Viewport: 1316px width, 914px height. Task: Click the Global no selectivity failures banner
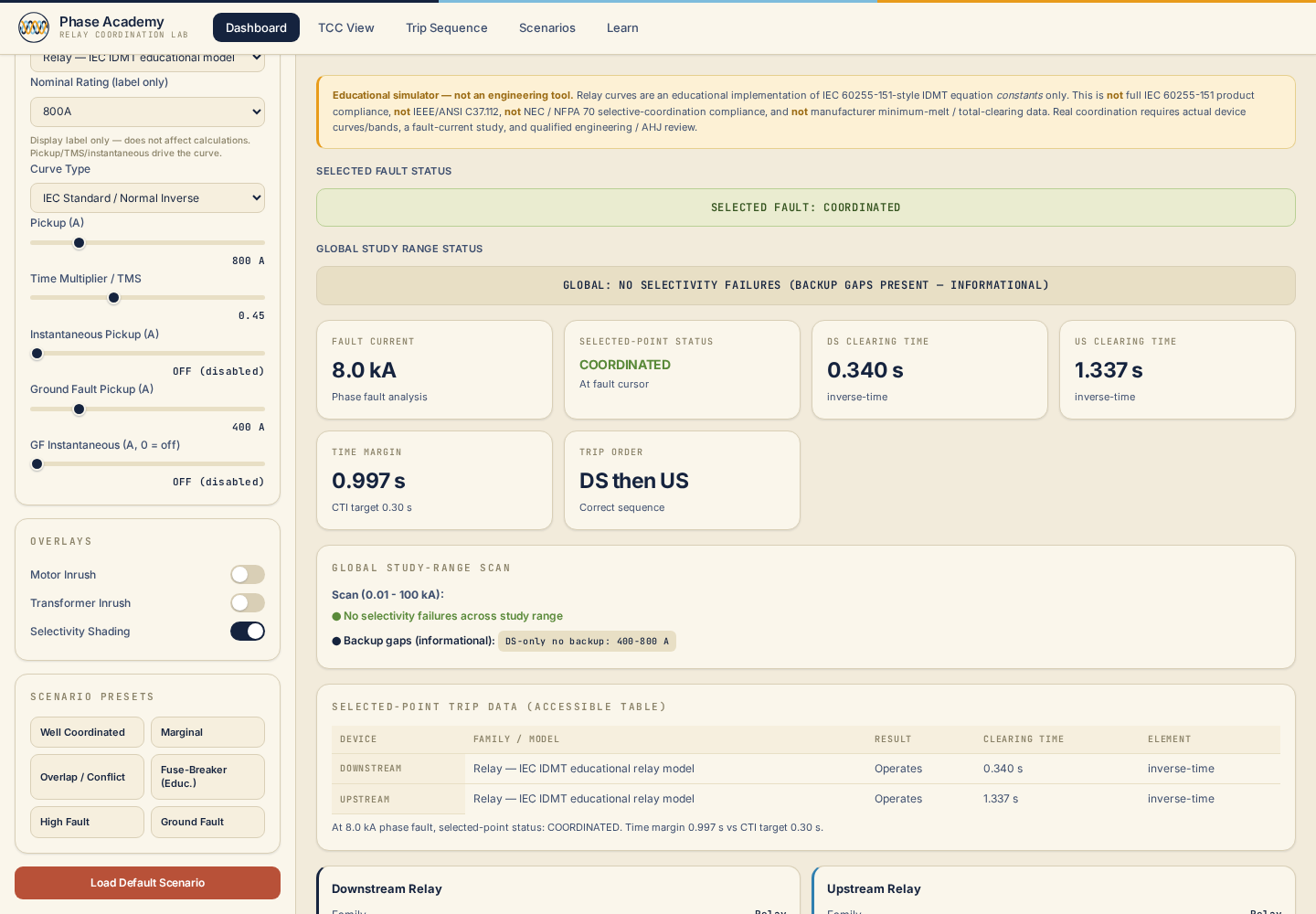click(x=806, y=285)
